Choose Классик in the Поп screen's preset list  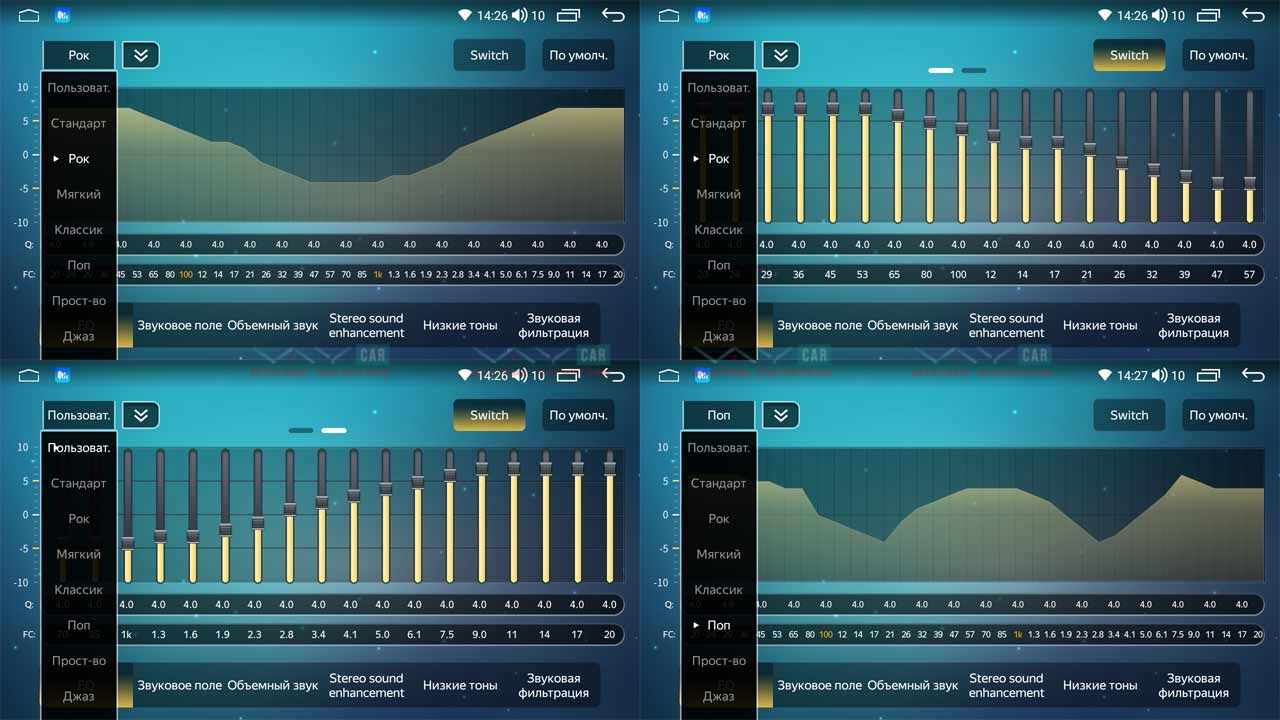click(x=718, y=590)
